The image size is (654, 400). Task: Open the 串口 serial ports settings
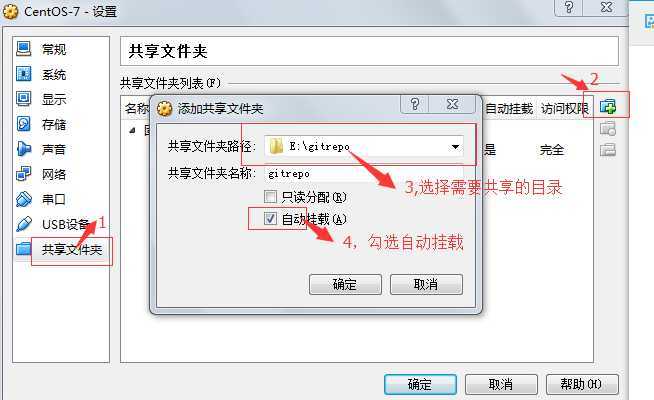pos(41,199)
